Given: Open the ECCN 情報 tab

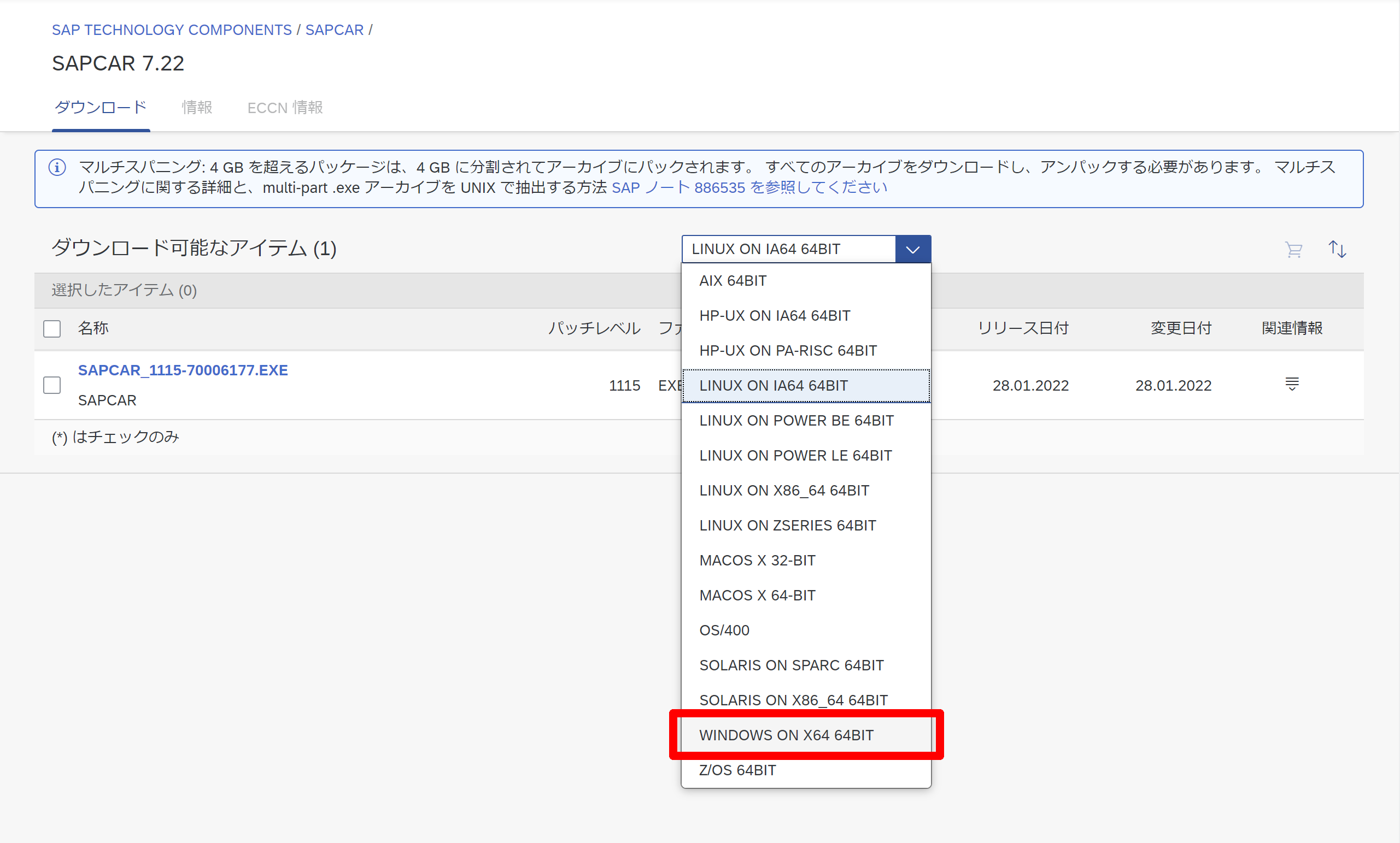Looking at the screenshot, I should tap(285, 107).
